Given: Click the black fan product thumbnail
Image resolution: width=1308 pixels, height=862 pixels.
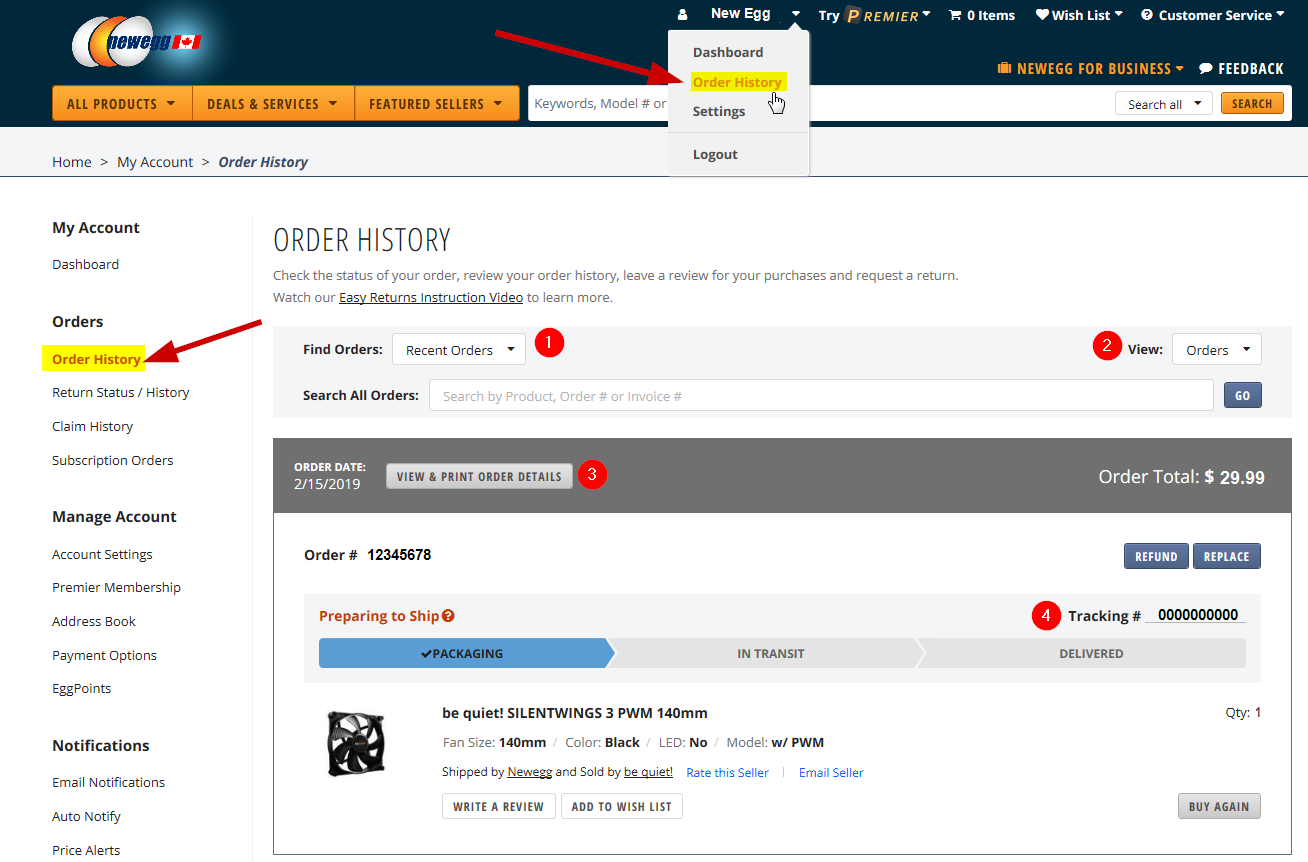Looking at the screenshot, I should pyautogui.click(x=356, y=743).
